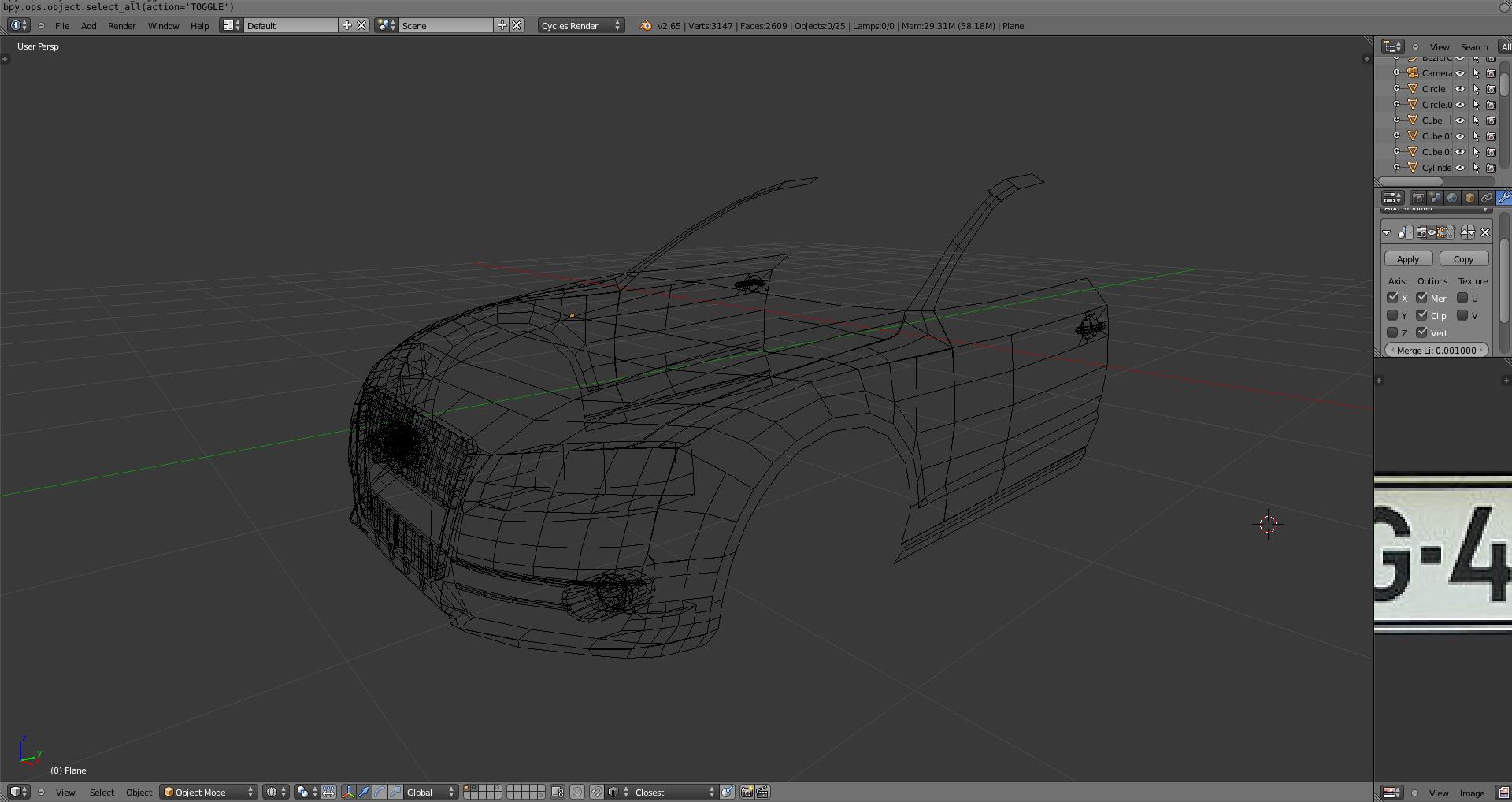1512x802 pixels.
Task: Switch to World properties globe icon
Action: pos(1452,198)
